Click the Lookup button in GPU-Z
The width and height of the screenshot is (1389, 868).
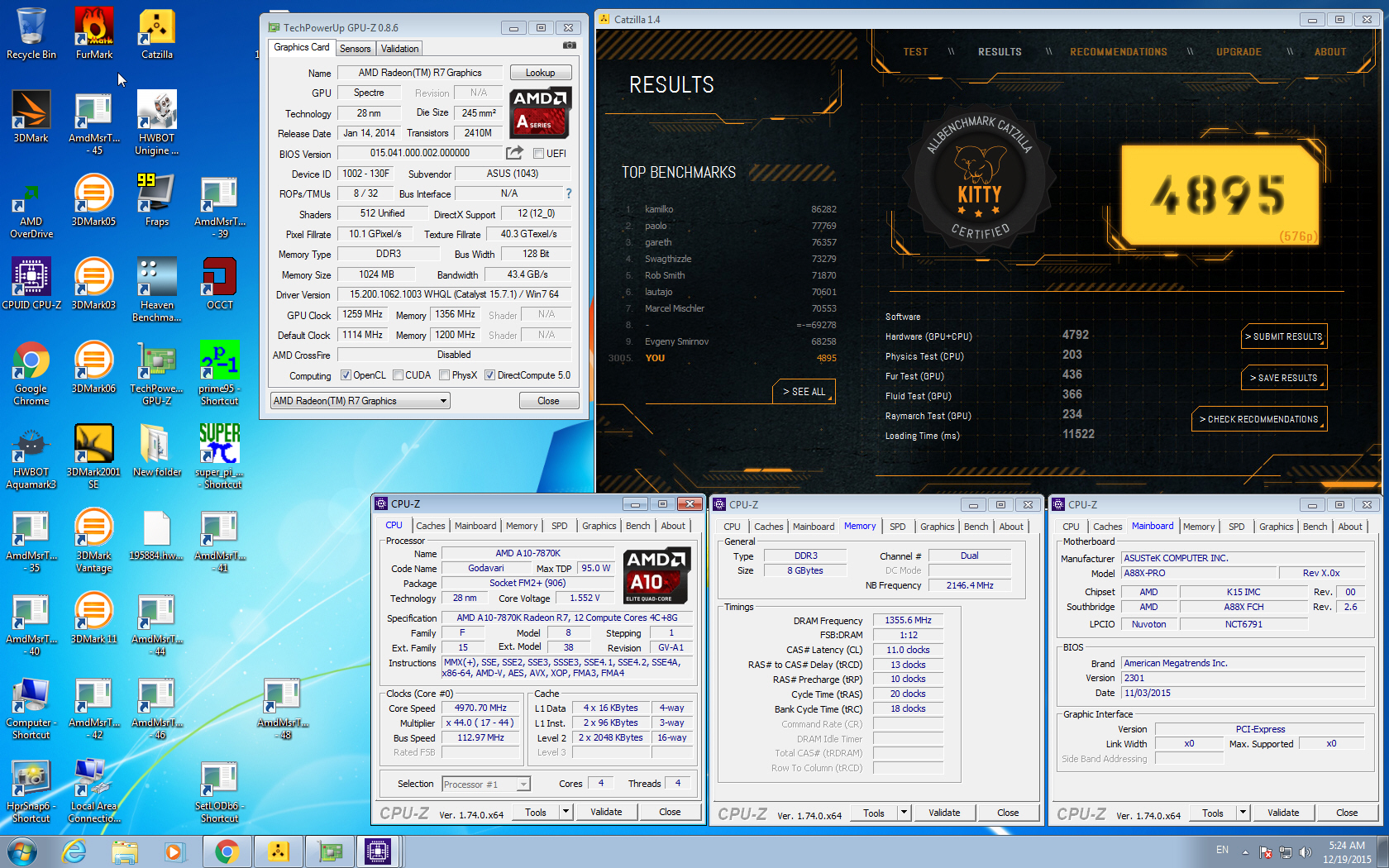click(541, 73)
